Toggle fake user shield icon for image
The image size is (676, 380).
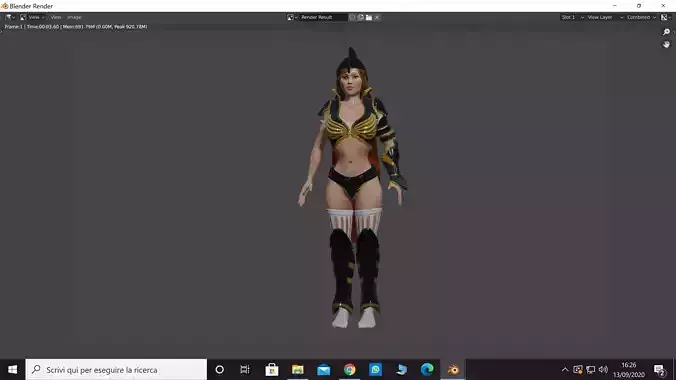352,17
